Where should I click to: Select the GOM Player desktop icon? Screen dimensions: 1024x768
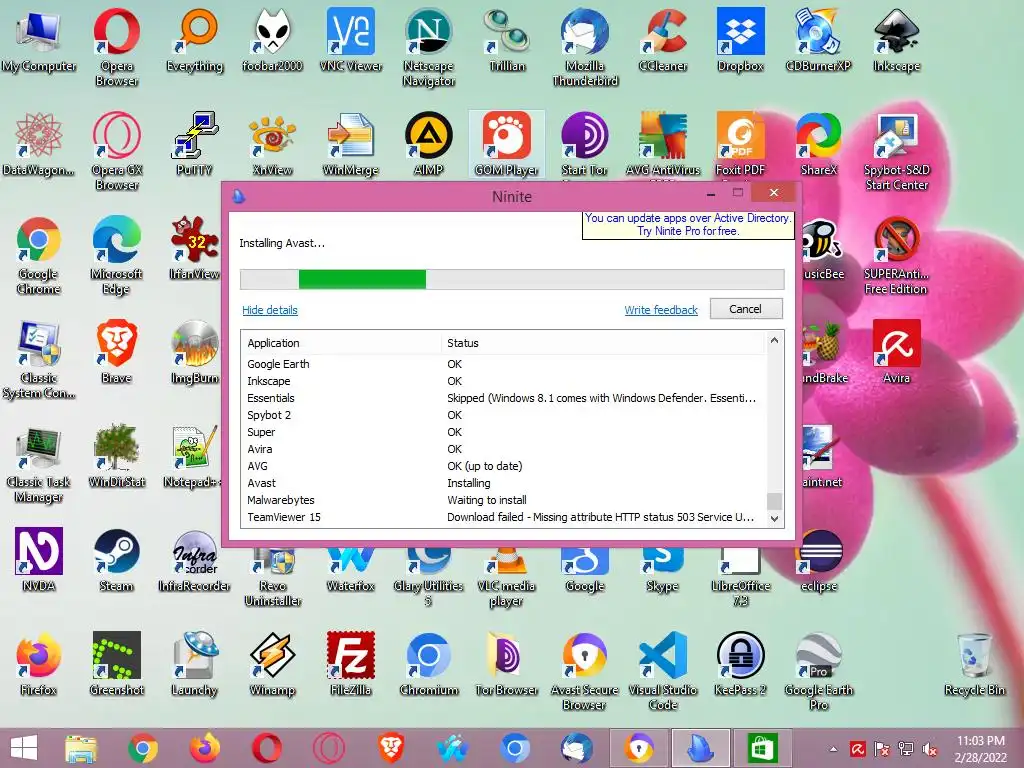[x=507, y=144]
